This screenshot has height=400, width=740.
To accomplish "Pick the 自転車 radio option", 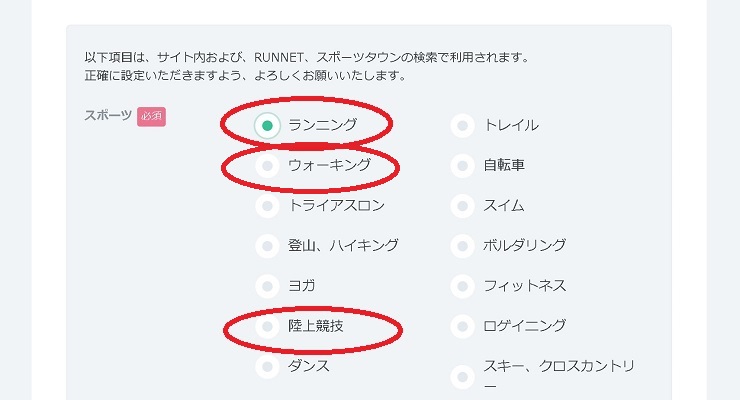I will (462, 166).
